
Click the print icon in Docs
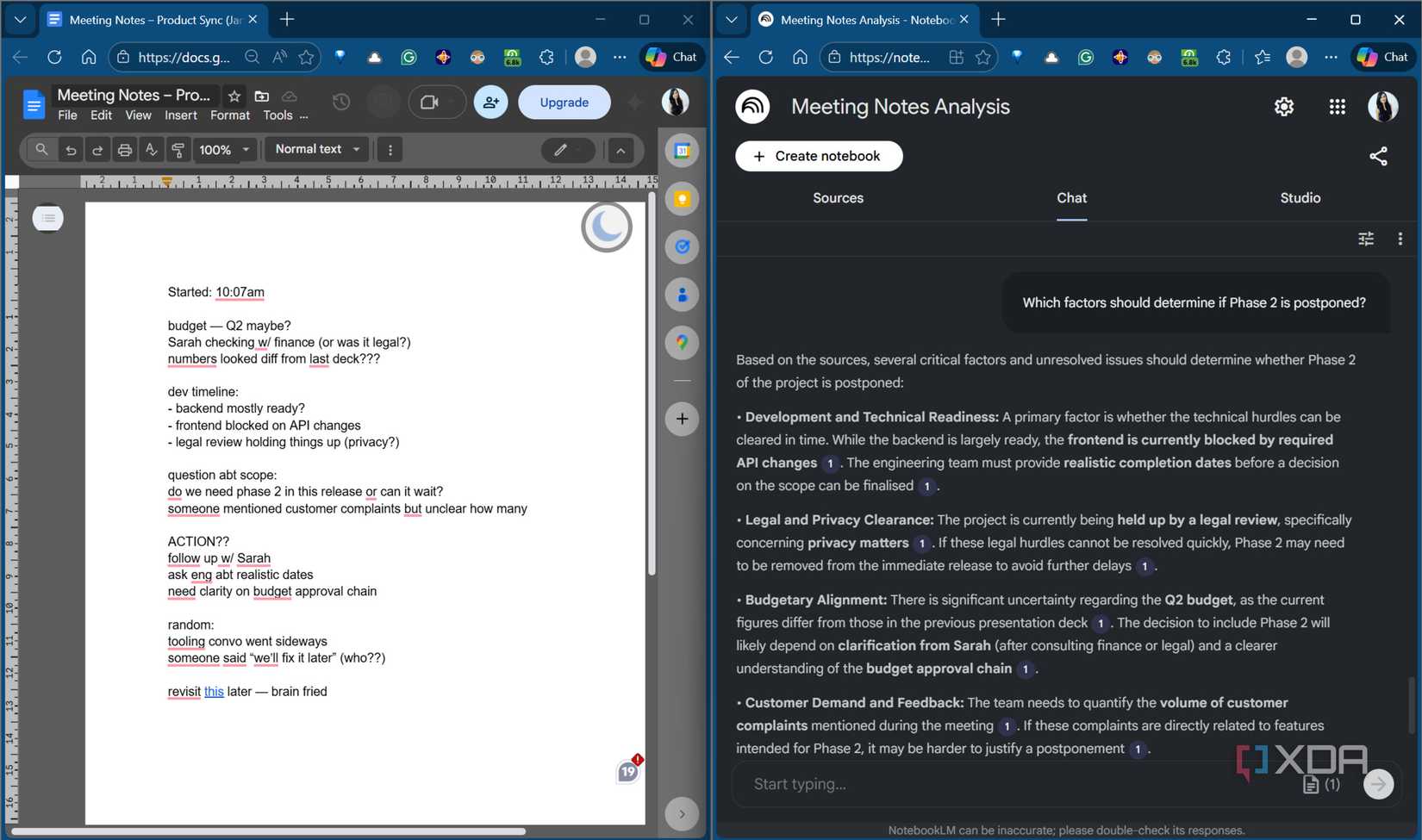click(125, 149)
